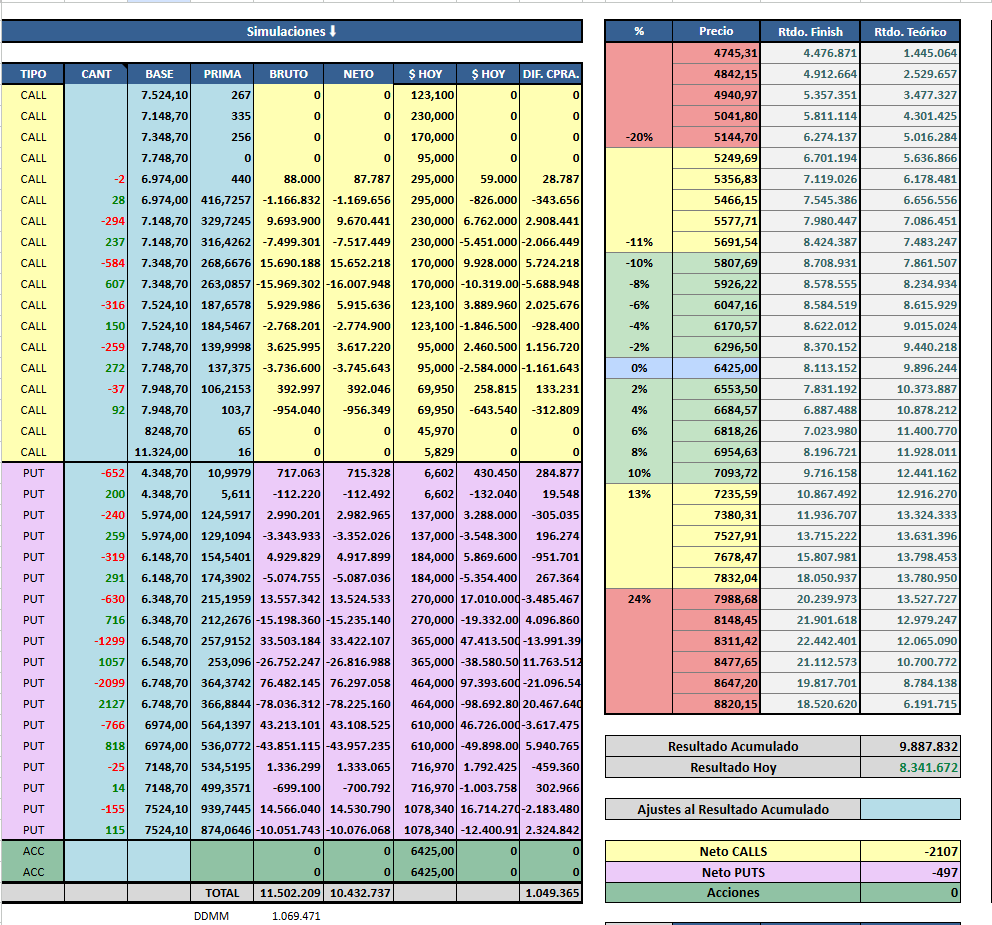The width and height of the screenshot is (992, 925).
Task: Select the -11% percentage cell
Action: 639,242
